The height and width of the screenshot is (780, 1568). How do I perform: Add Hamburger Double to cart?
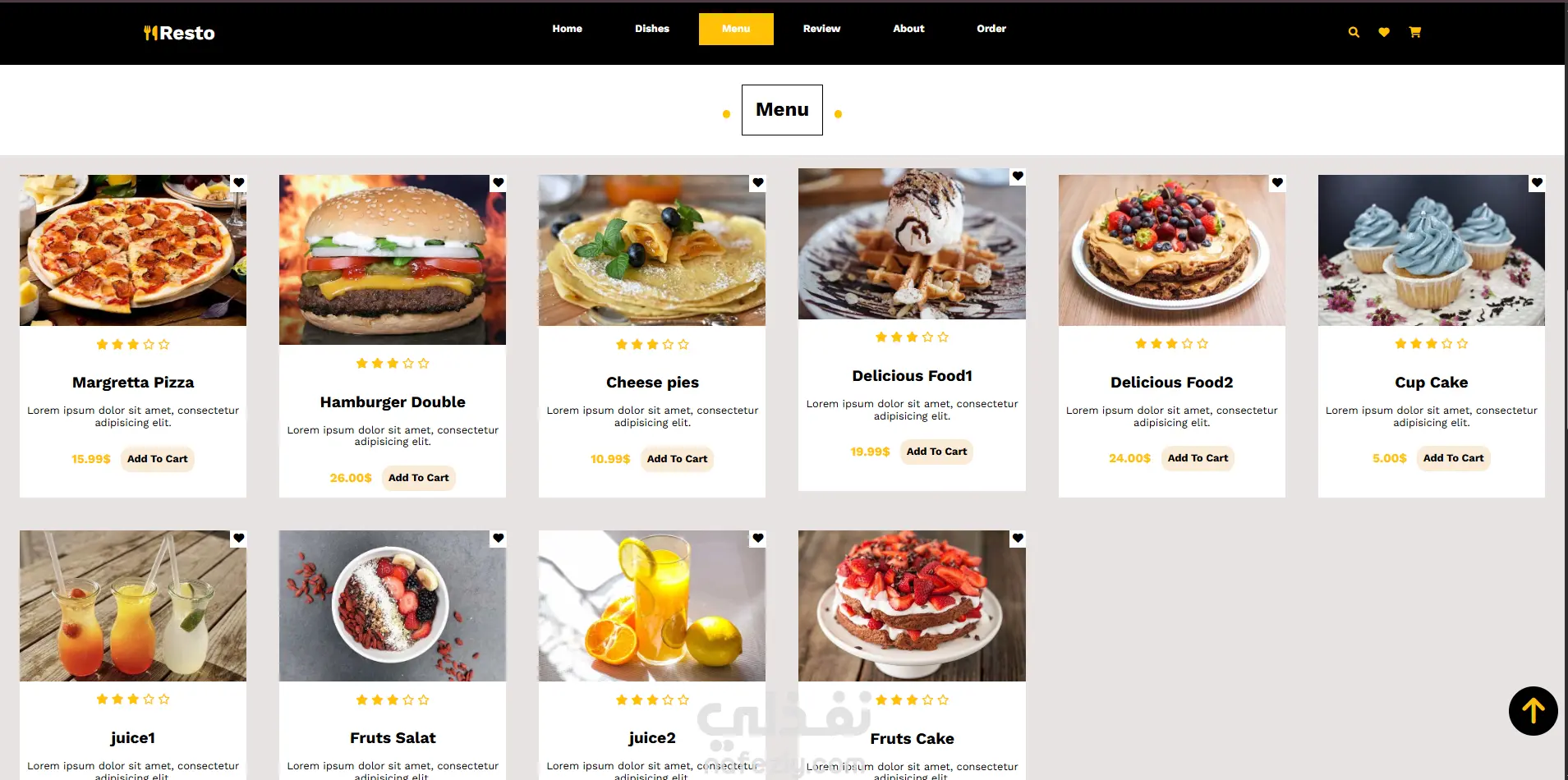pos(419,478)
